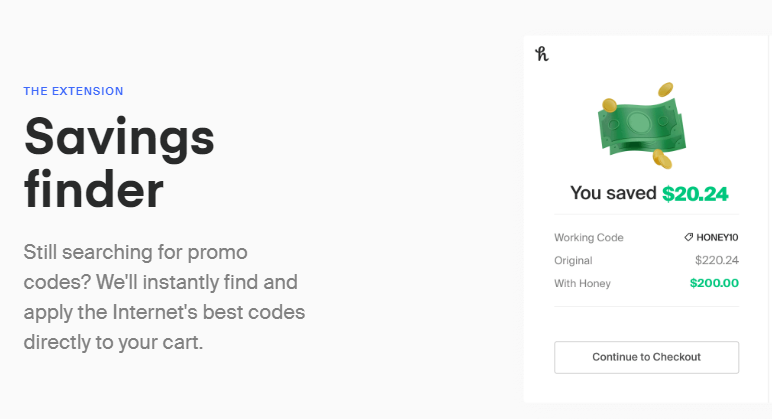
Task: Click 'directly to your cart' text line
Action: (113, 342)
